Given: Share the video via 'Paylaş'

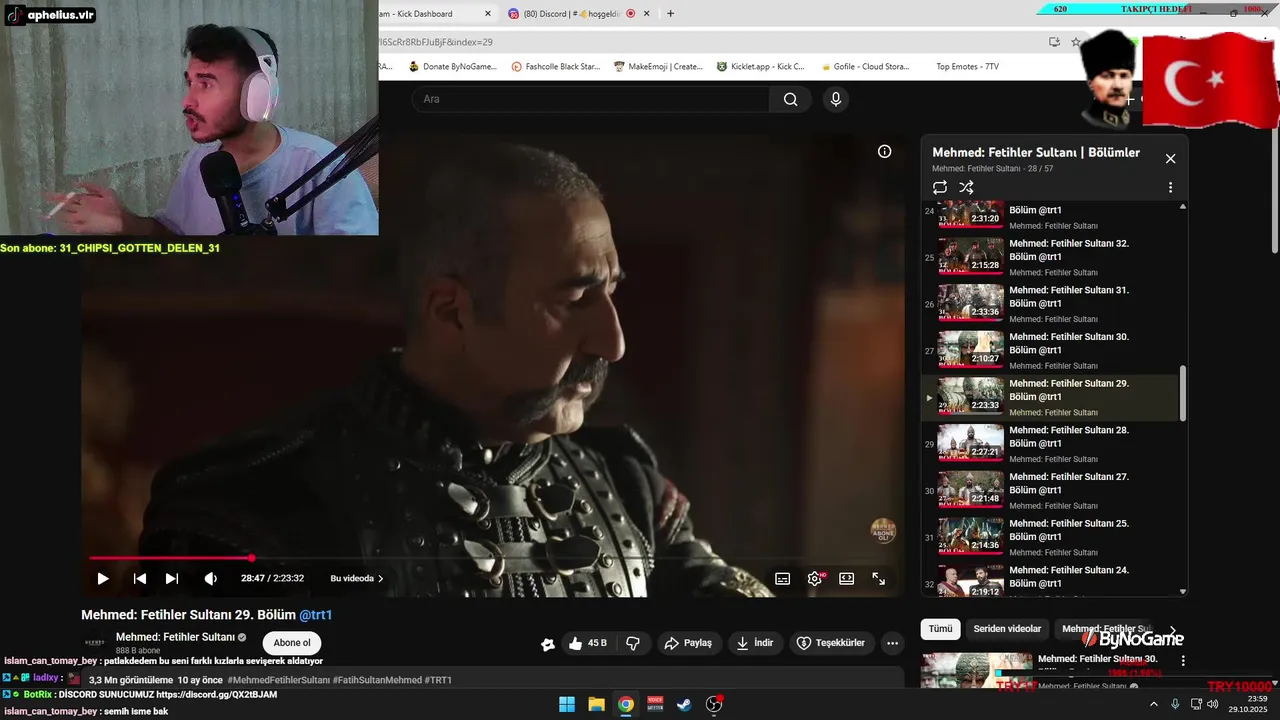Looking at the screenshot, I should (688, 643).
